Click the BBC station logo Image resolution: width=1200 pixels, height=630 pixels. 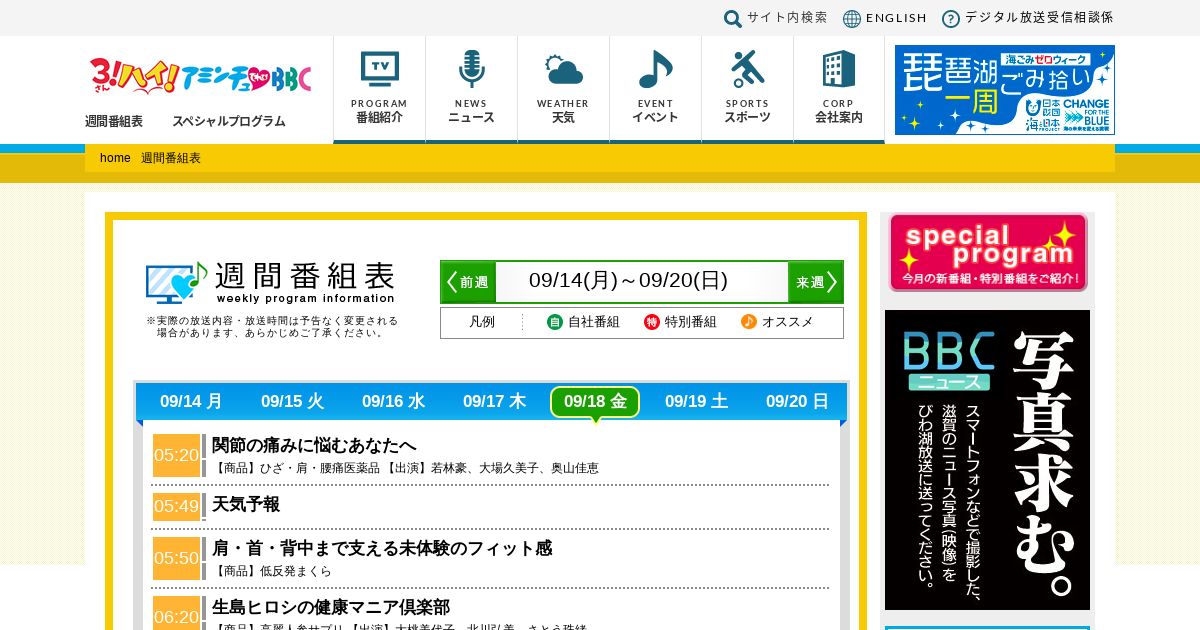pyautogui.click(x=200, y=75)
